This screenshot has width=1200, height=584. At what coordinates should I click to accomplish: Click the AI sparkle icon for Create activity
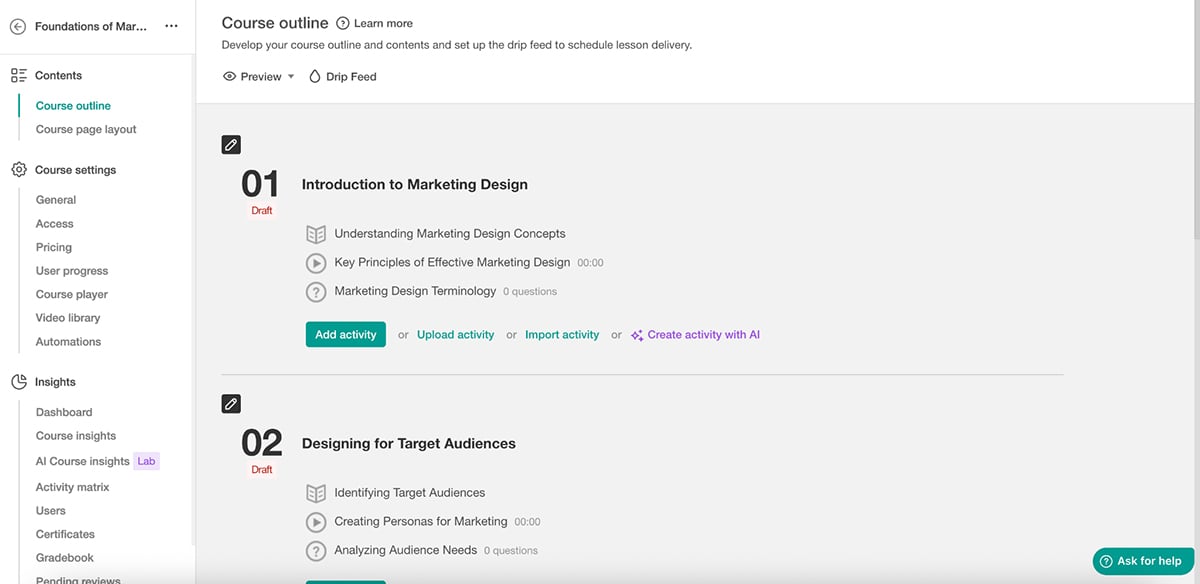click(x=637, y=334)
